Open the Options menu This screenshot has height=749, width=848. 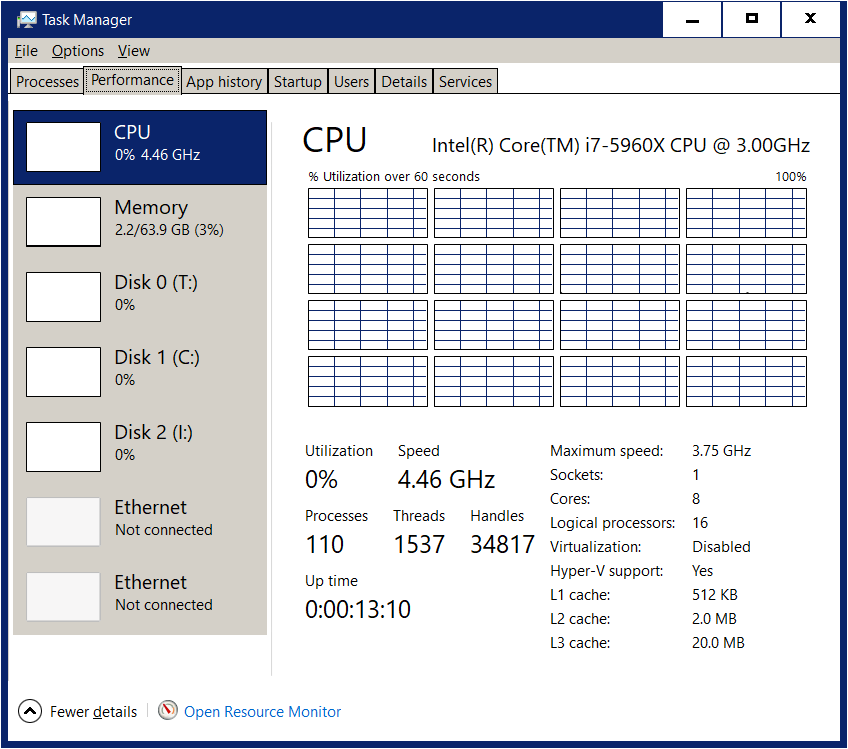coord(77,51)
